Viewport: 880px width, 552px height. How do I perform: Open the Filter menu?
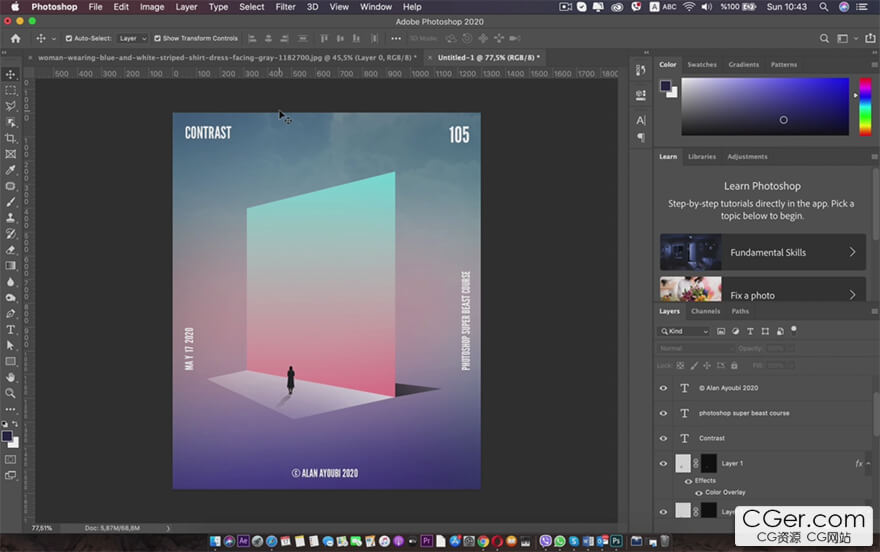(285, 7)
